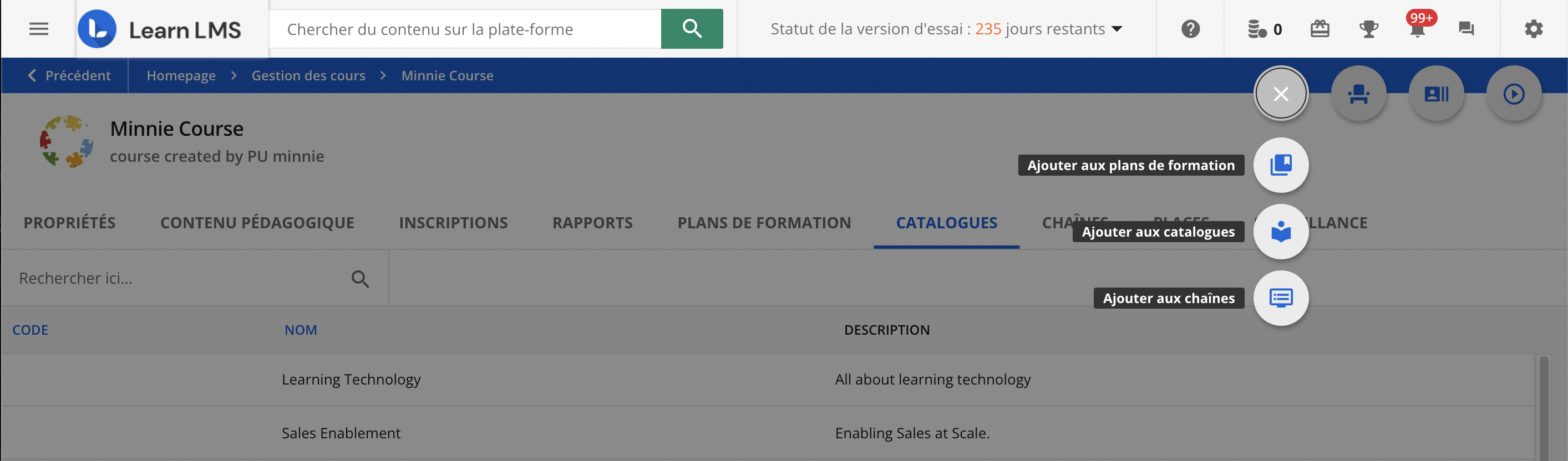
Task: Open the messages chat icon
Action: (x=1466, y=29)
